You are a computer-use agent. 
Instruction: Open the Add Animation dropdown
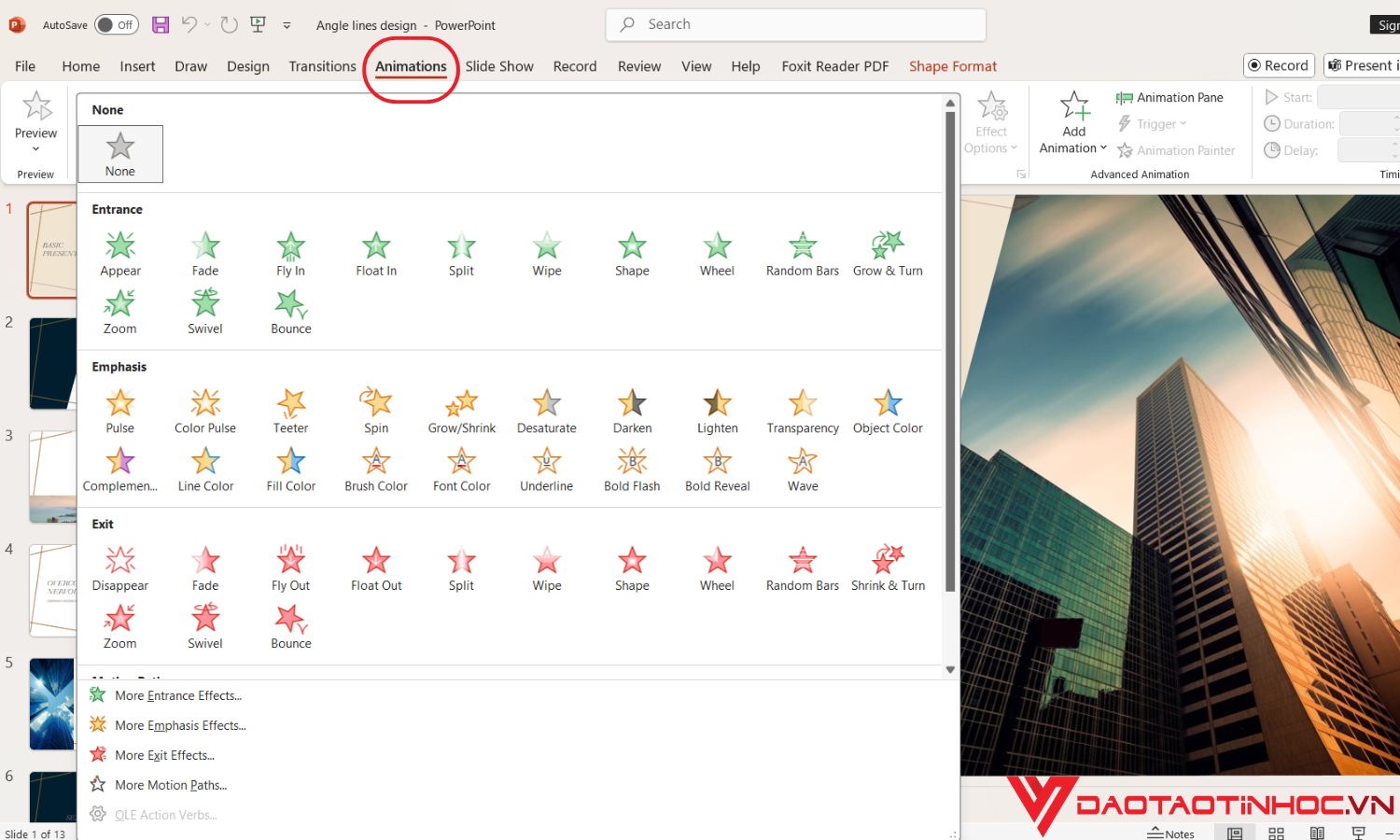[x=1072, y=123]
